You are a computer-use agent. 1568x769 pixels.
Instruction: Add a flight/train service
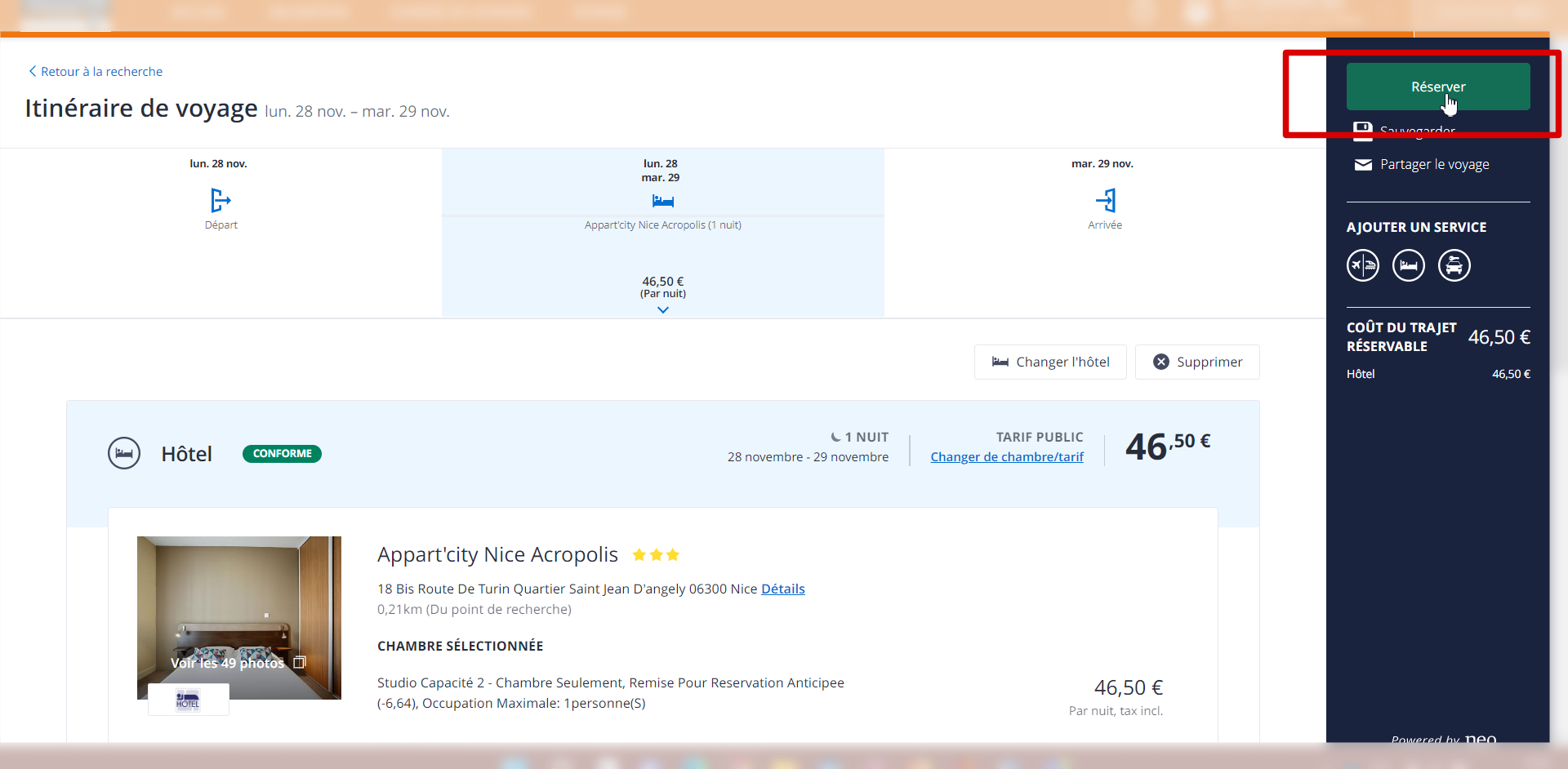pyautogui.click(x=1363, y=265)
